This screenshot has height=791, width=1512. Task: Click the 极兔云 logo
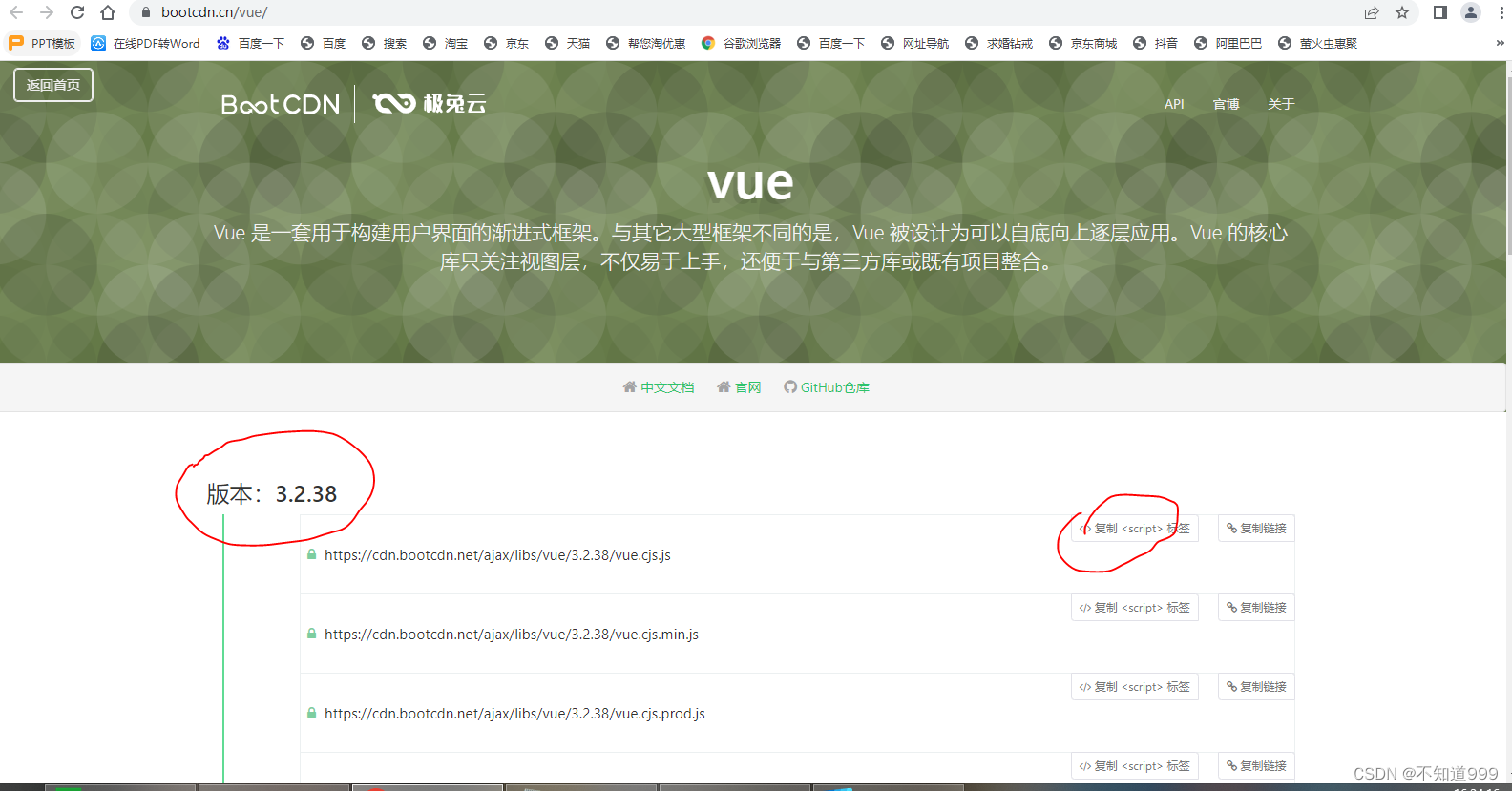[x=430, y=103]
